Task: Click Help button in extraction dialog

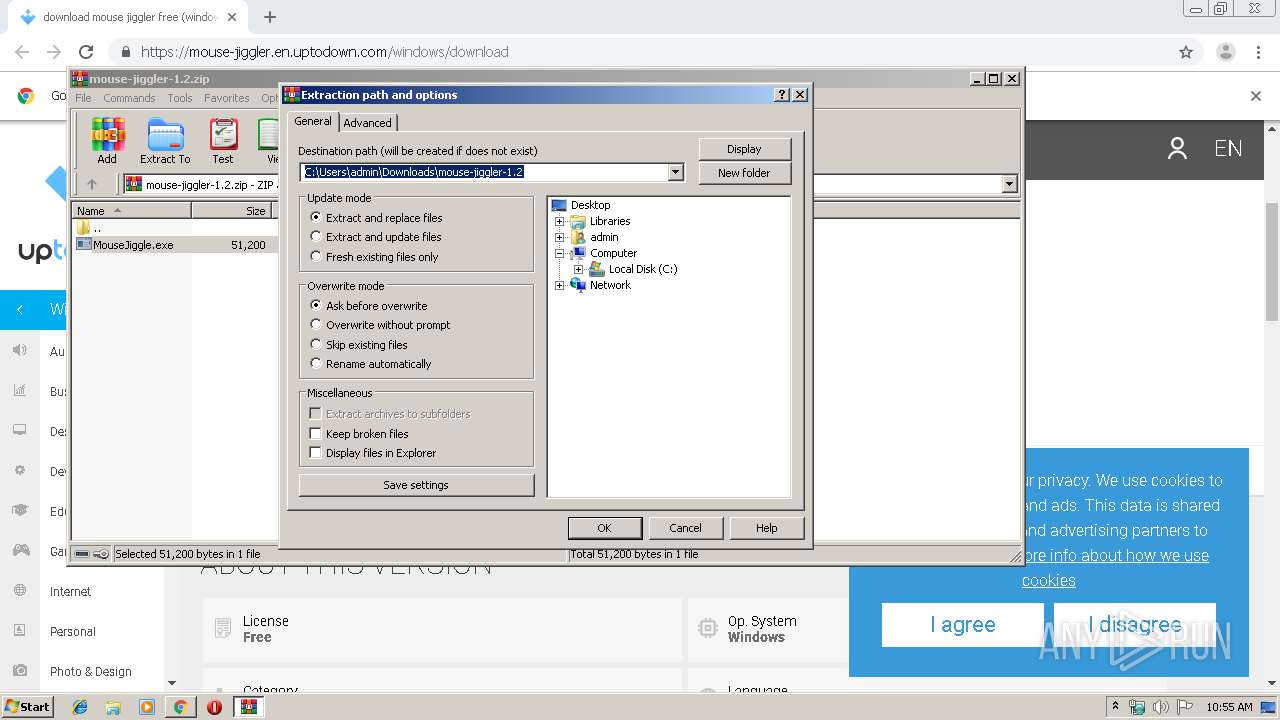Action: (767, 528)
